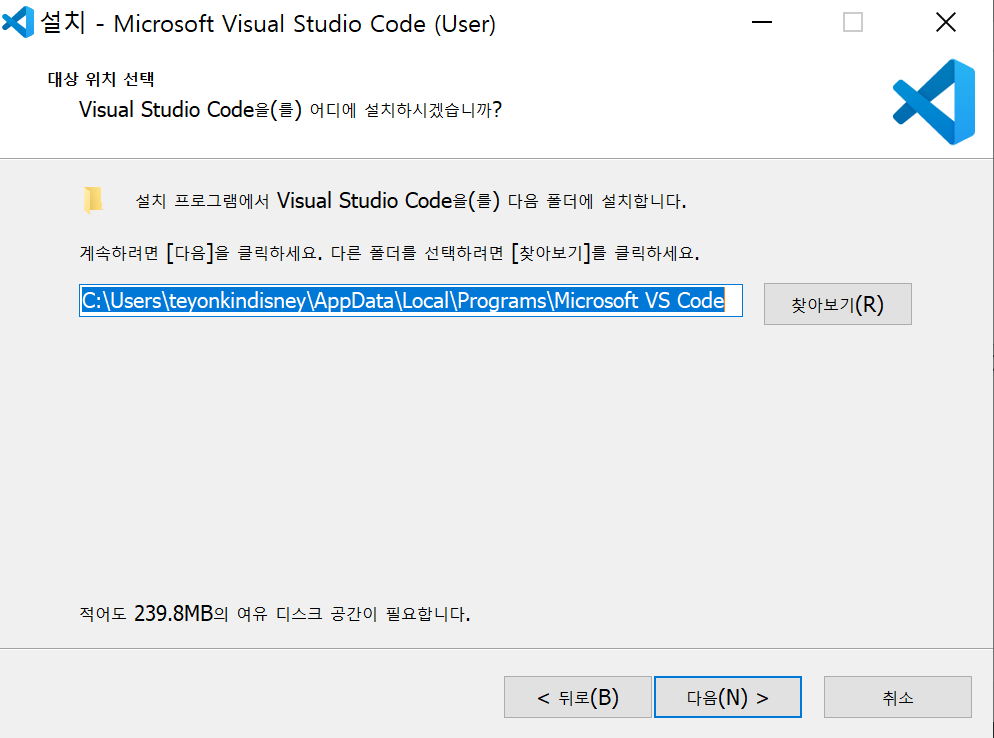Viewport: 994px width, 738px height.
Task: Click the 239.8MB disk space requirement text
Action: [x=274, y=614]
